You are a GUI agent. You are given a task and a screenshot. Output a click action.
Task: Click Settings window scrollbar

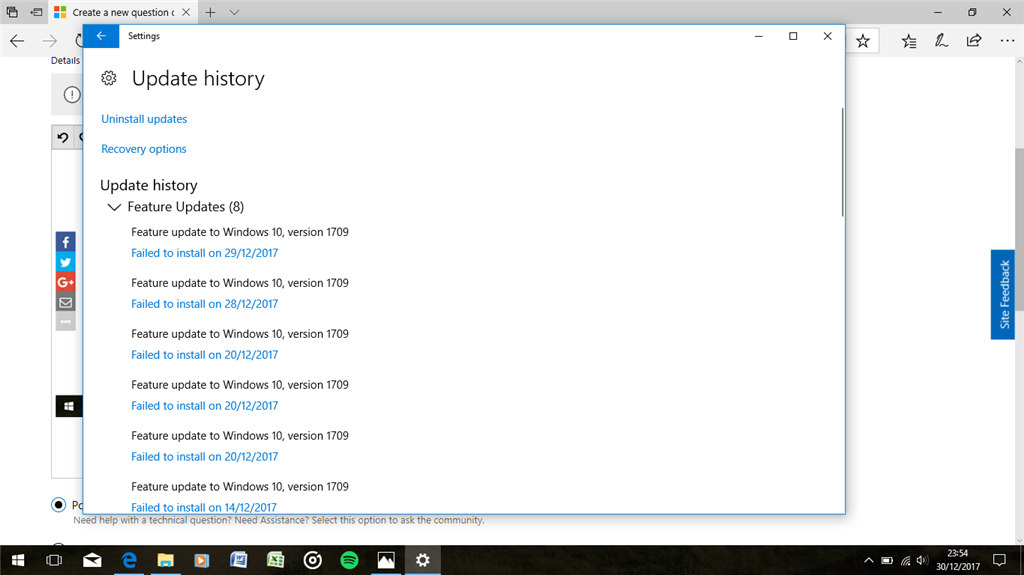pos(842,162)
